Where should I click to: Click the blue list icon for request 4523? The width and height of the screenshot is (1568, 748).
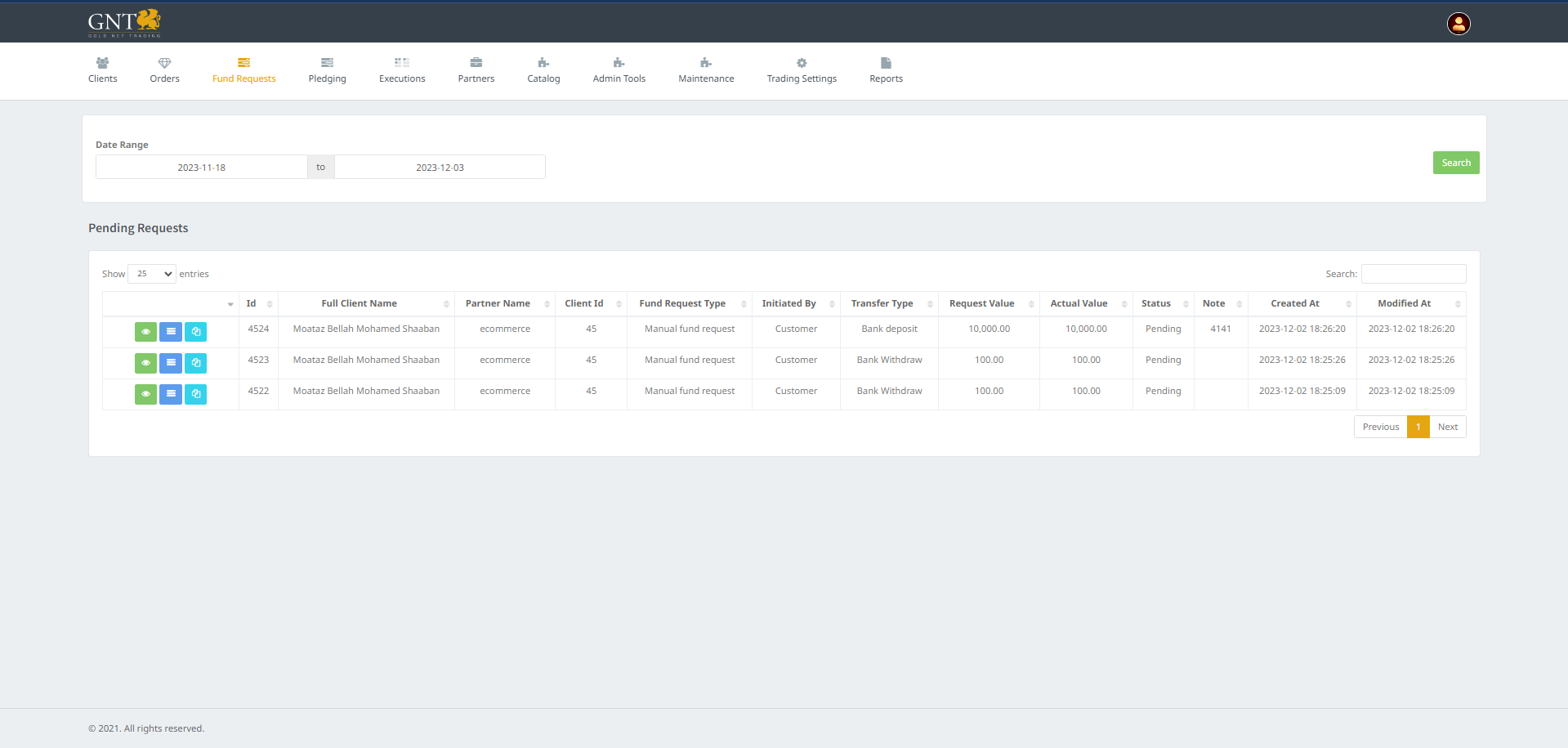pos(171,363)
